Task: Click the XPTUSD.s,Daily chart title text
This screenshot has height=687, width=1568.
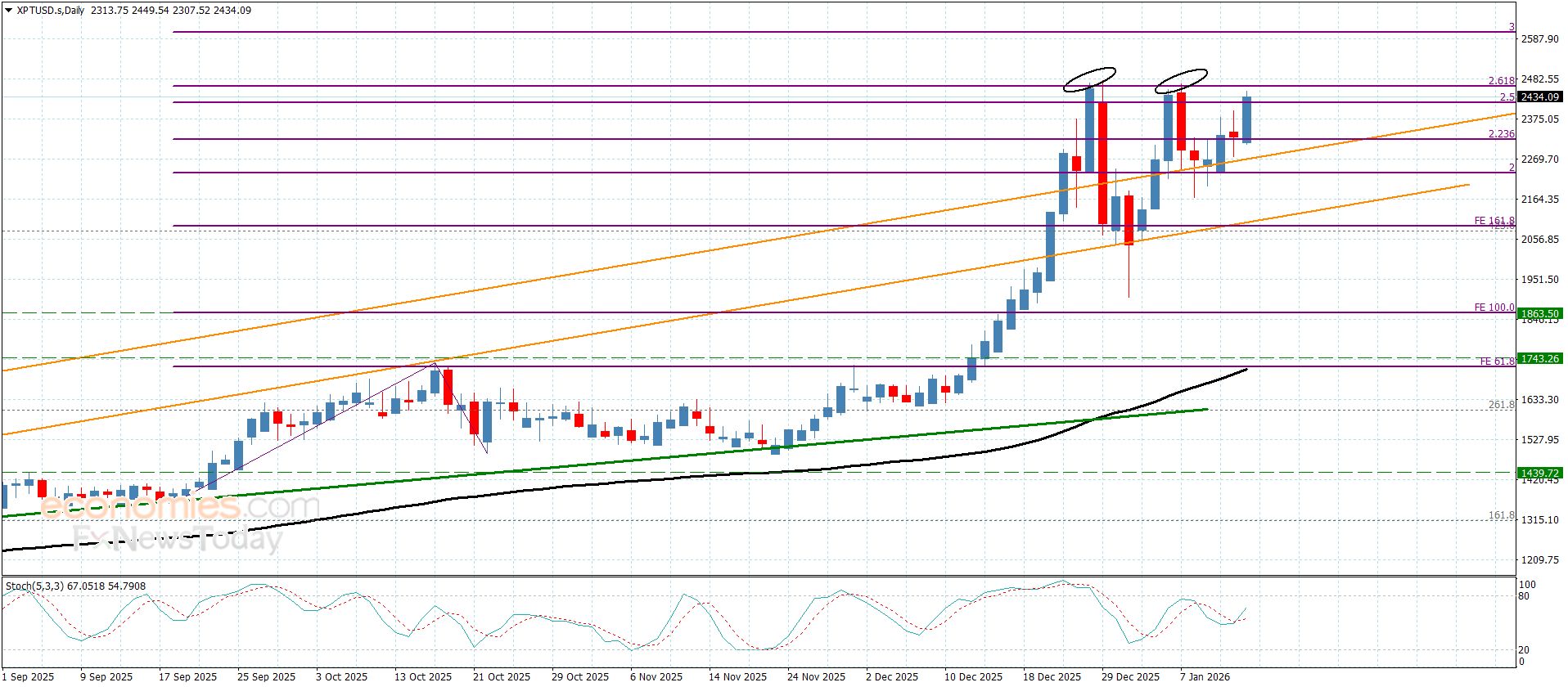Action: 51,11
